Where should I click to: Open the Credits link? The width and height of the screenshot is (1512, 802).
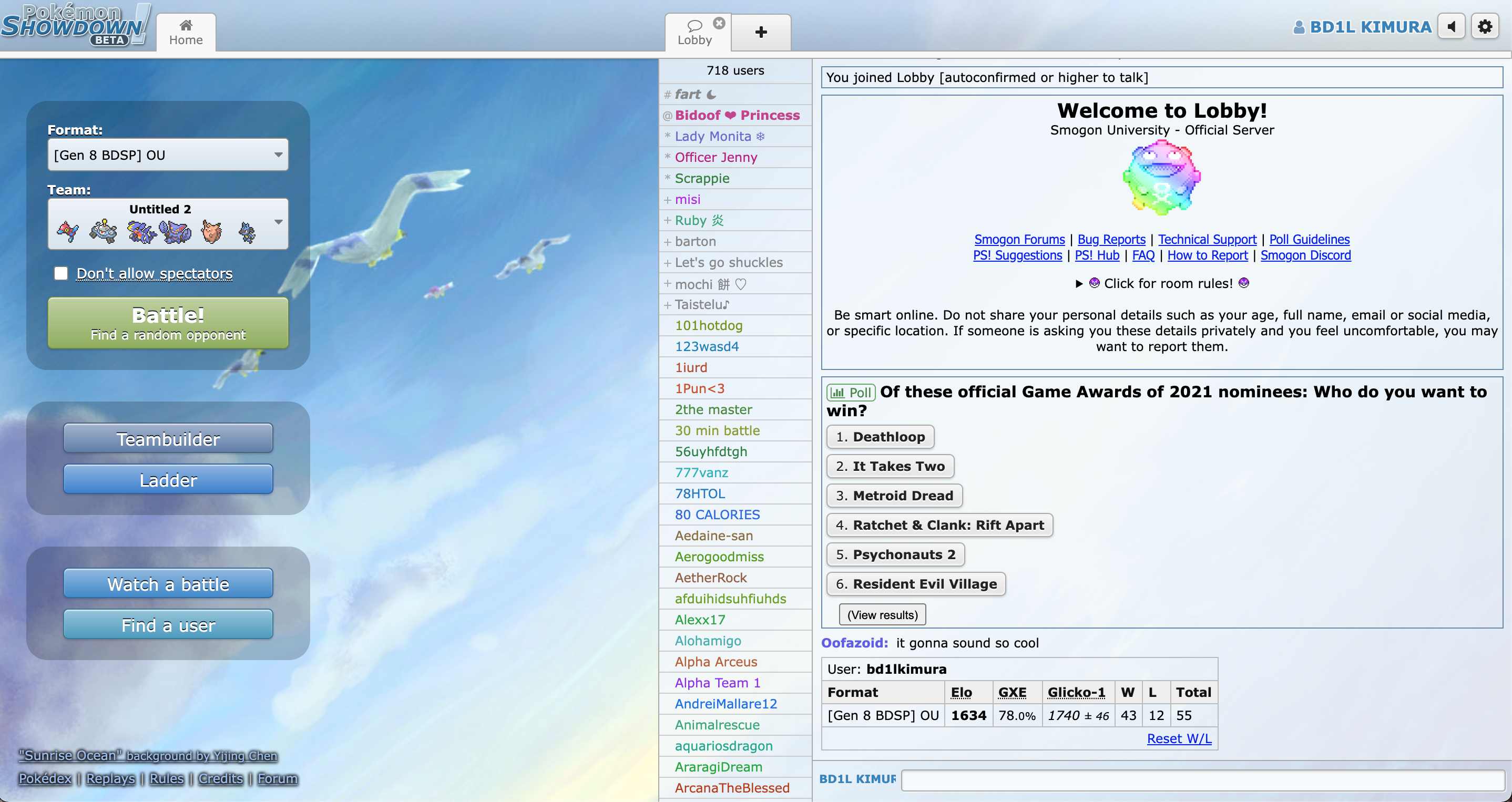pyautogui.click(x=220, y=778)
